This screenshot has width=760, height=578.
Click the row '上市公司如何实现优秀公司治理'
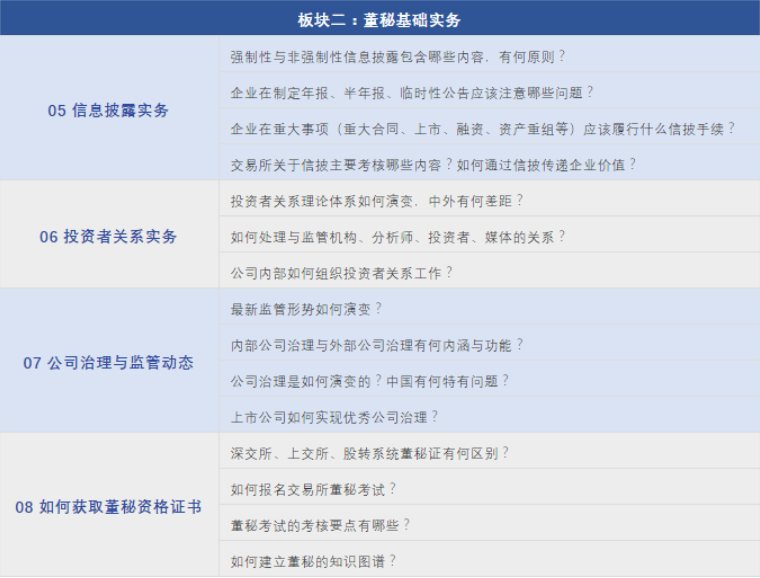point(335,416)
